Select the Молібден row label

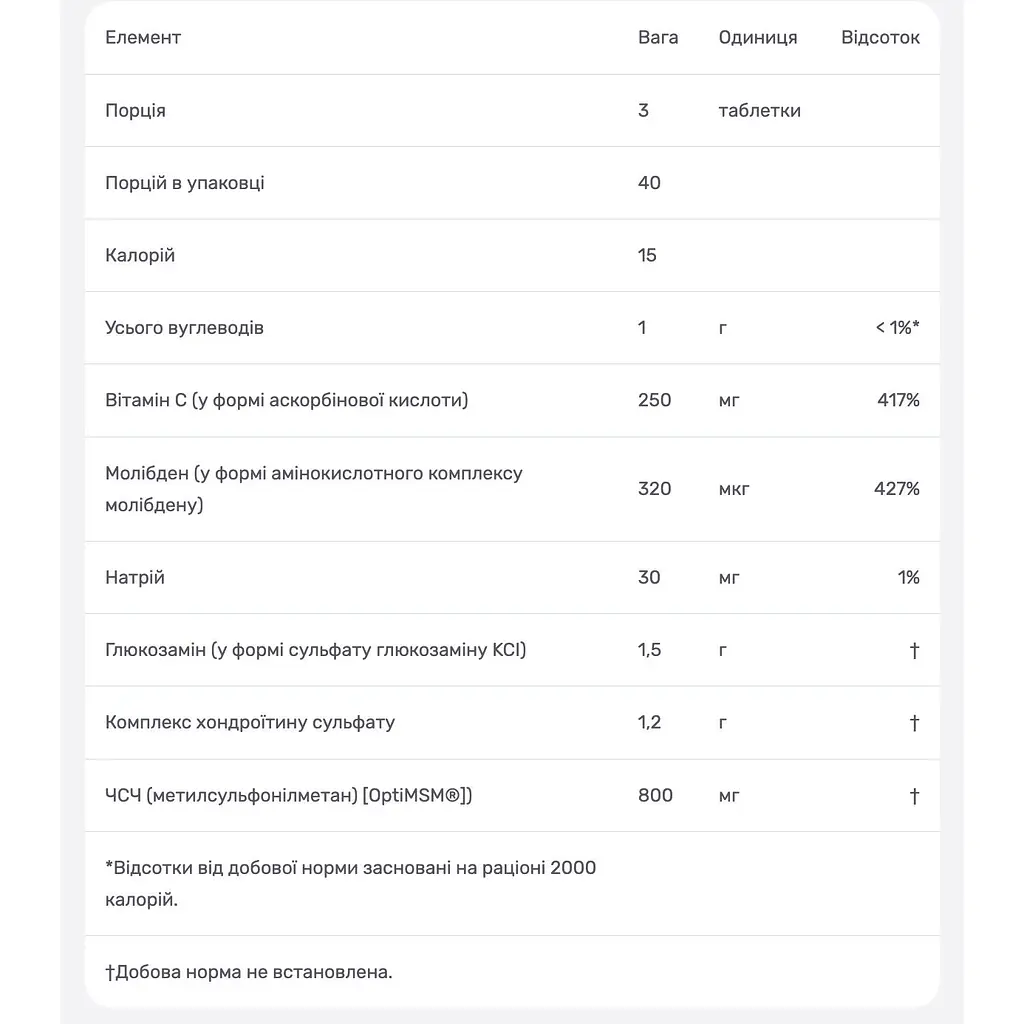click(x=313, y=488)
